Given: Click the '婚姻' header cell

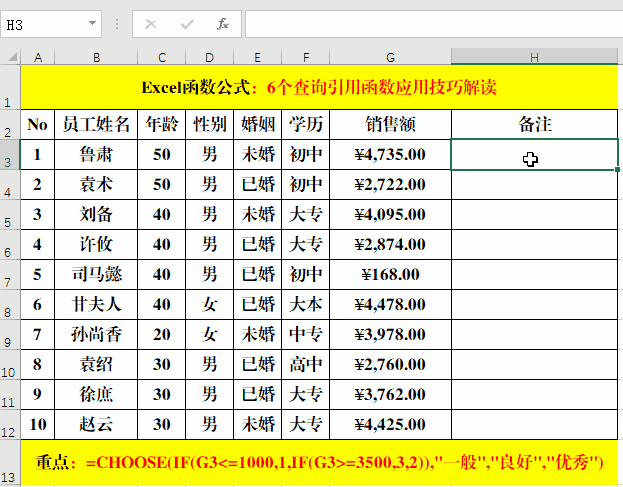Looking at the screenshot, I should (258, 125).
